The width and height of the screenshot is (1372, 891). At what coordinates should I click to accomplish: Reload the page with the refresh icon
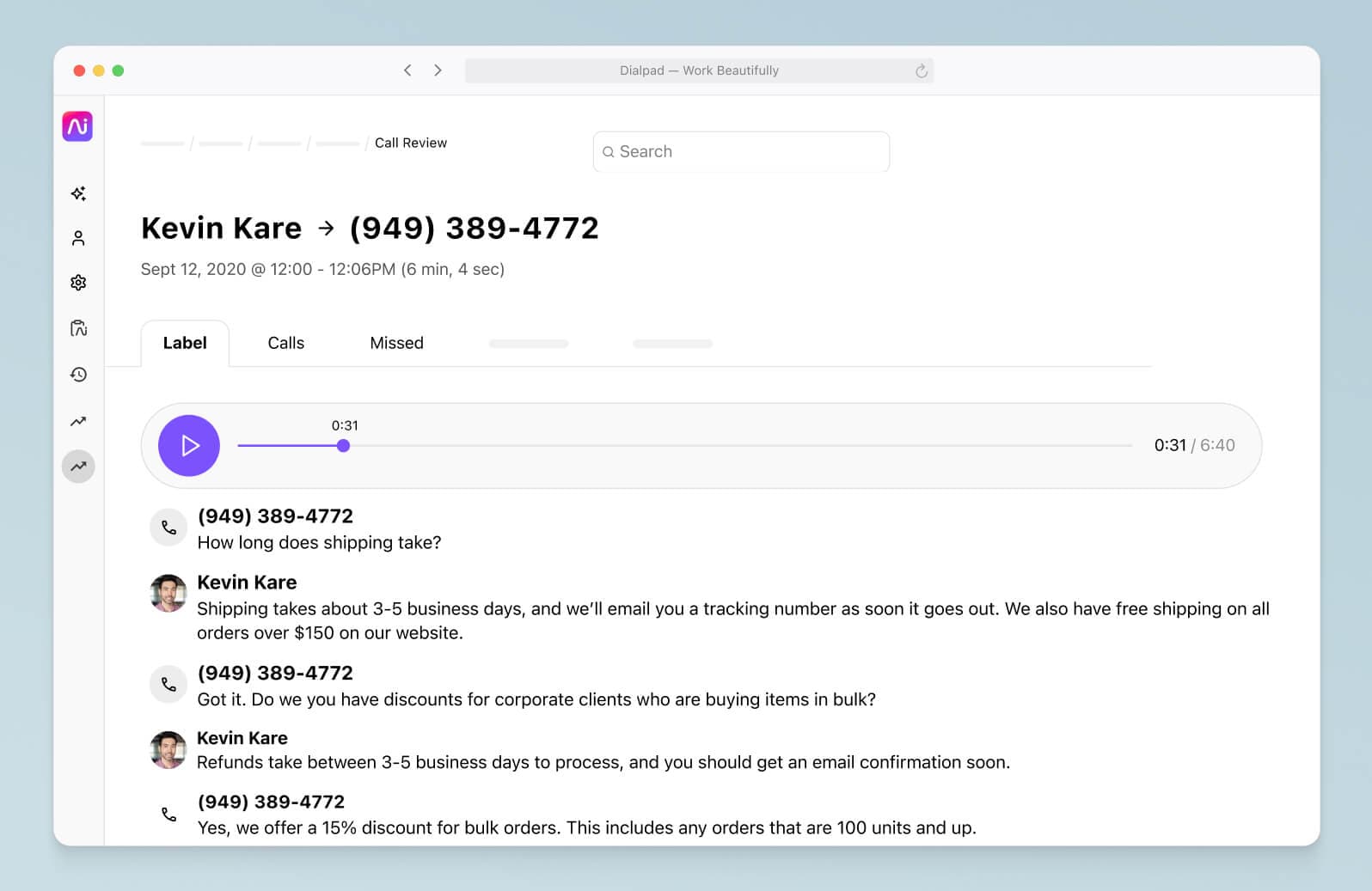click(921, 70)
